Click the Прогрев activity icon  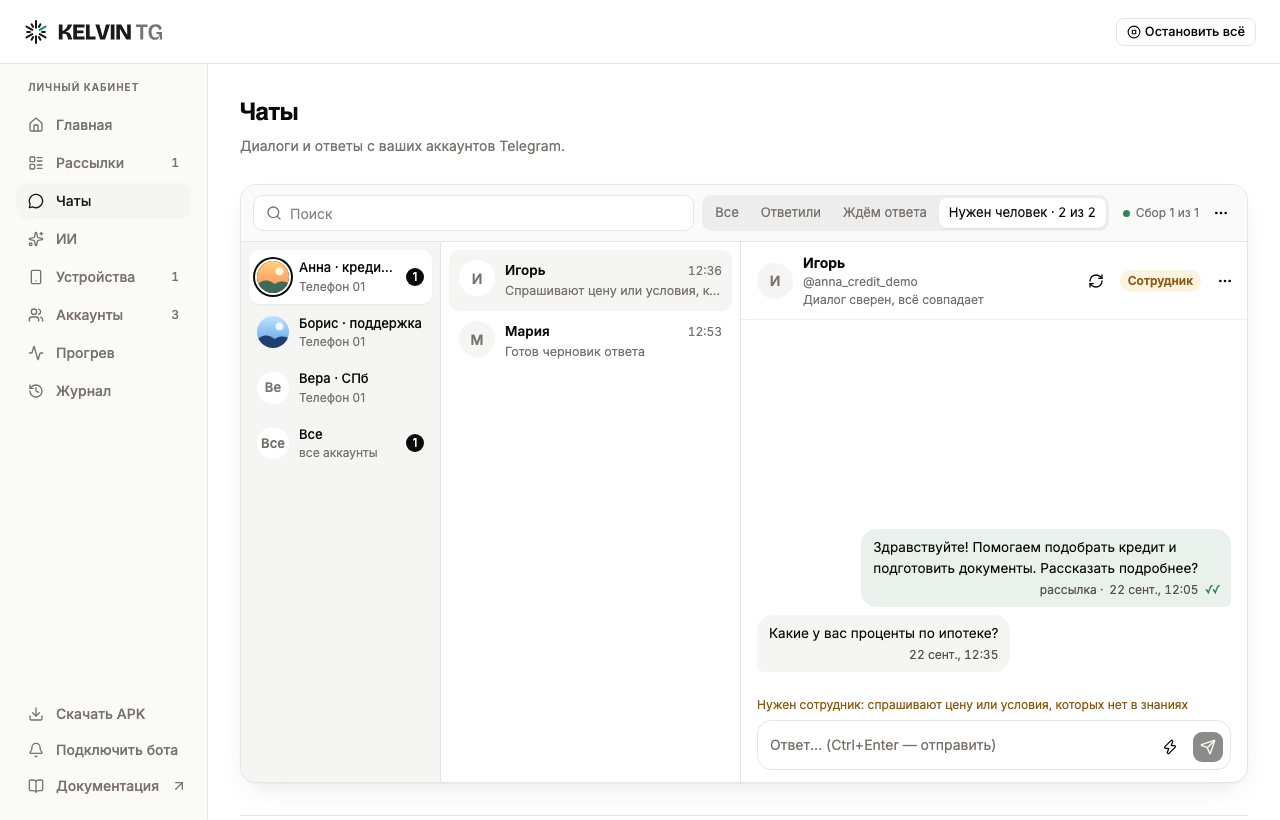pos(36,353)
